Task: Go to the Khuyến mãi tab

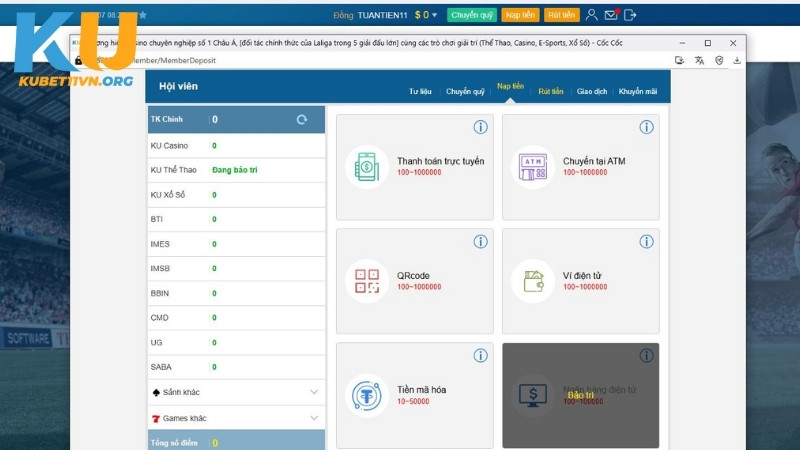Action: 637,91
